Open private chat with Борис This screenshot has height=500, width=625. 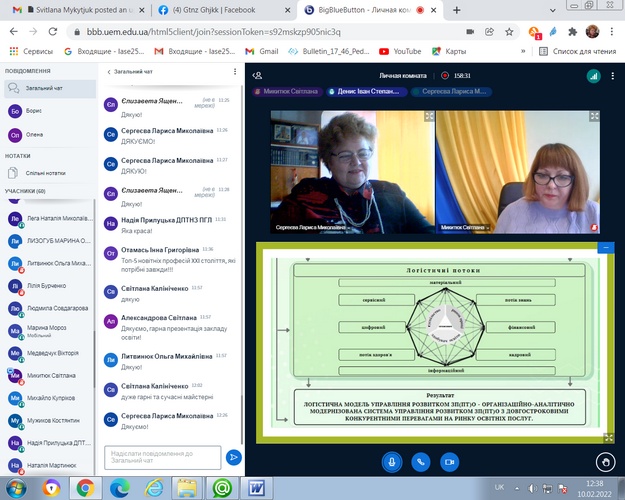coord(35,113)
